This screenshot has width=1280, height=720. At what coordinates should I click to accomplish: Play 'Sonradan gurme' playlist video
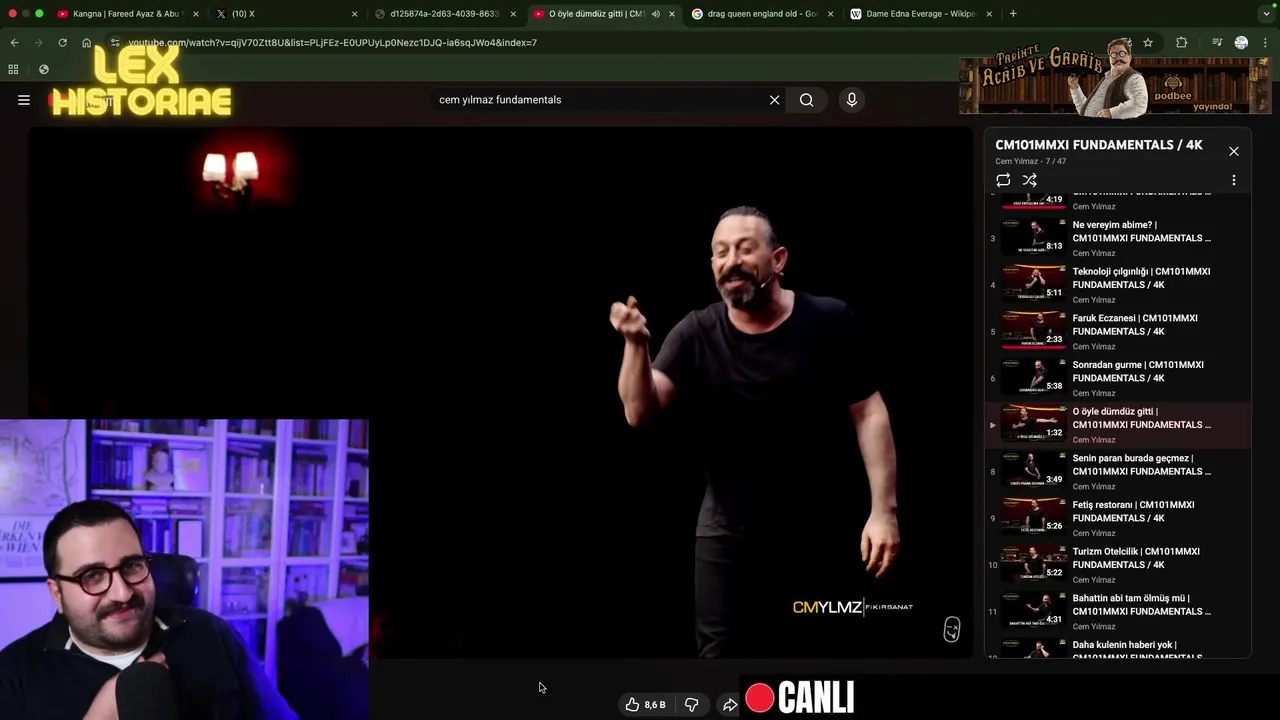(x=1118, y=378)
